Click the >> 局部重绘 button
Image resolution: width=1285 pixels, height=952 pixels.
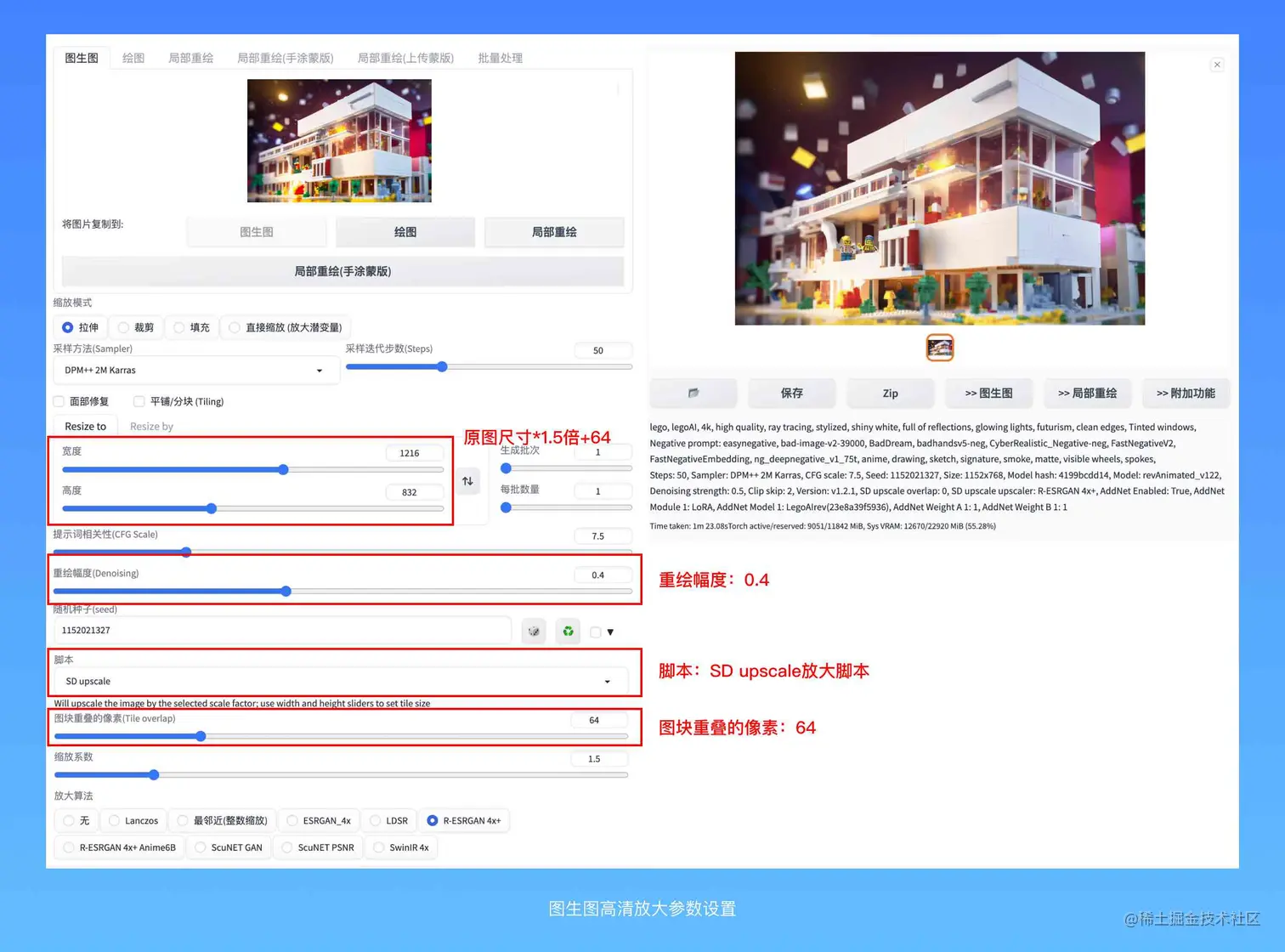[x=1088, y=393]
